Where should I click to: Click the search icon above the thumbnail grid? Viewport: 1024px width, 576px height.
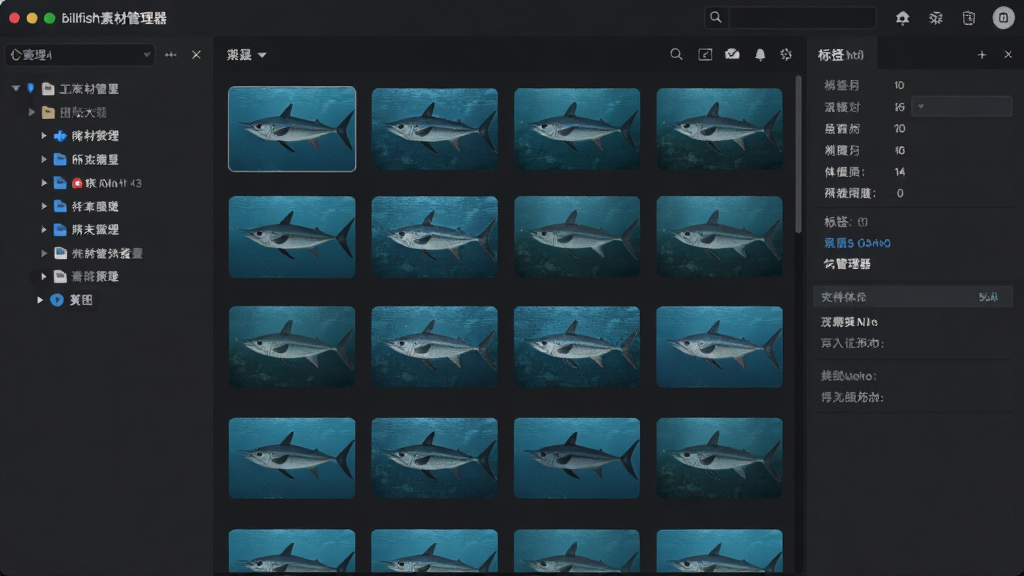click(677, 55)
